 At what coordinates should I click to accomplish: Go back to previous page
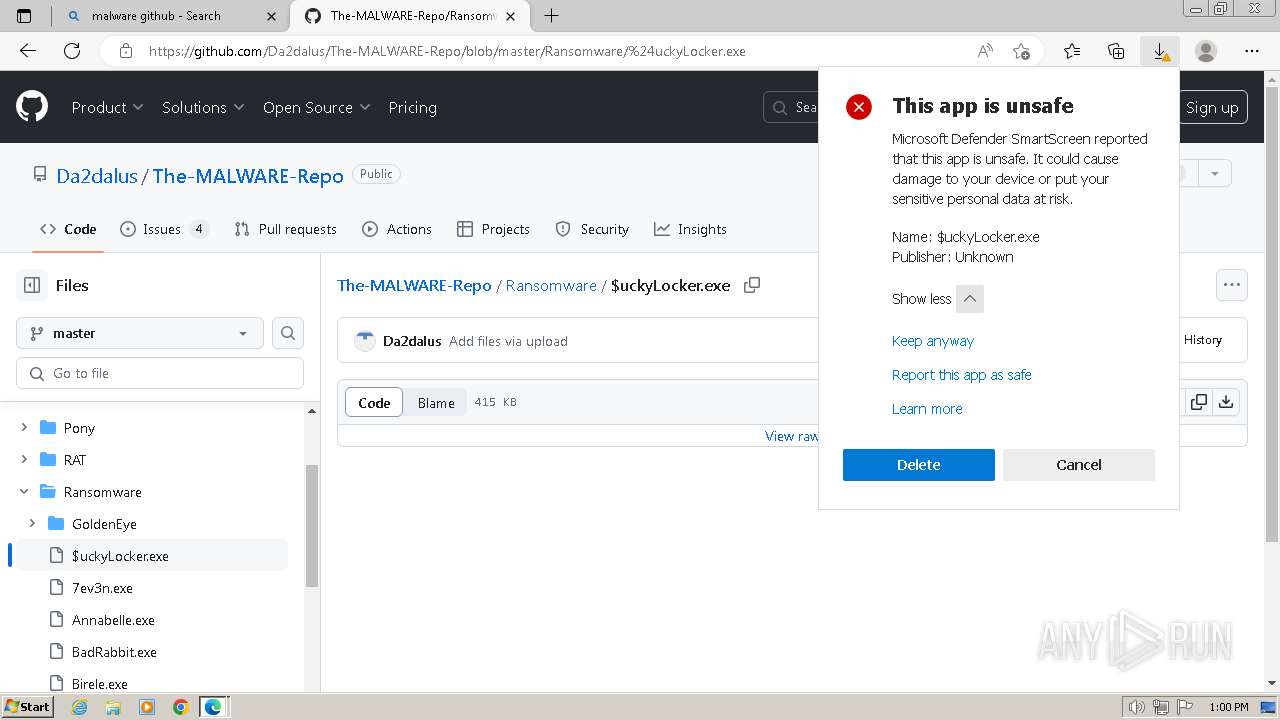point(28,51)
